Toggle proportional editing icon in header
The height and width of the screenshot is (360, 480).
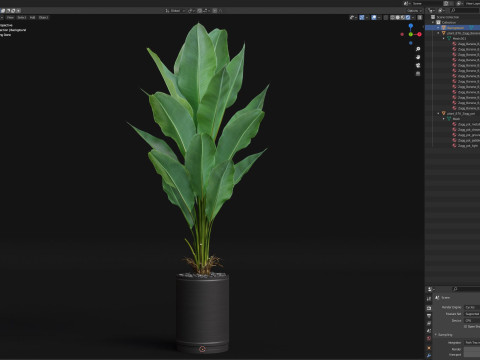tap(215, 11)
